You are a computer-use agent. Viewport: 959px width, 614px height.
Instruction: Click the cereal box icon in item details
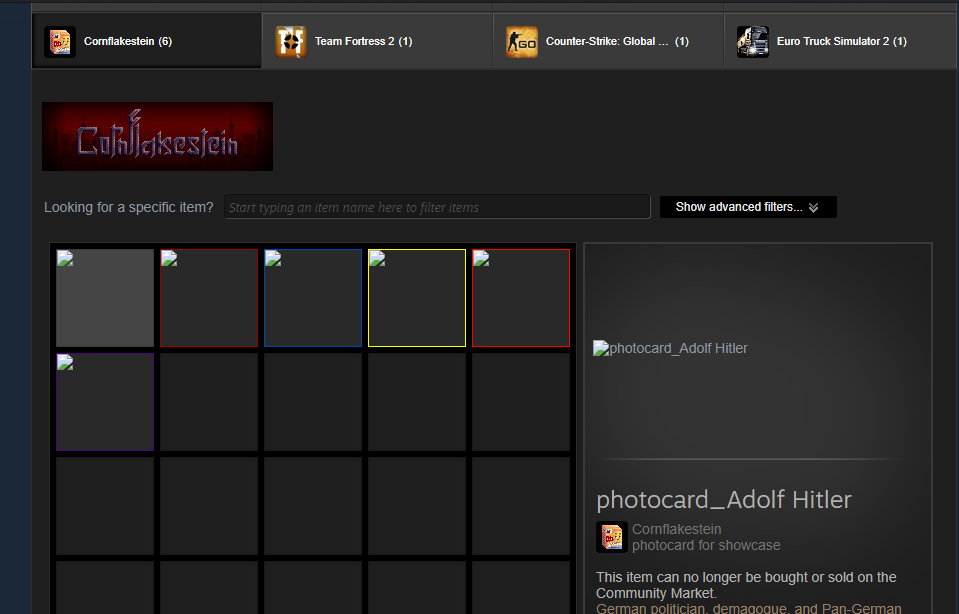612,537
